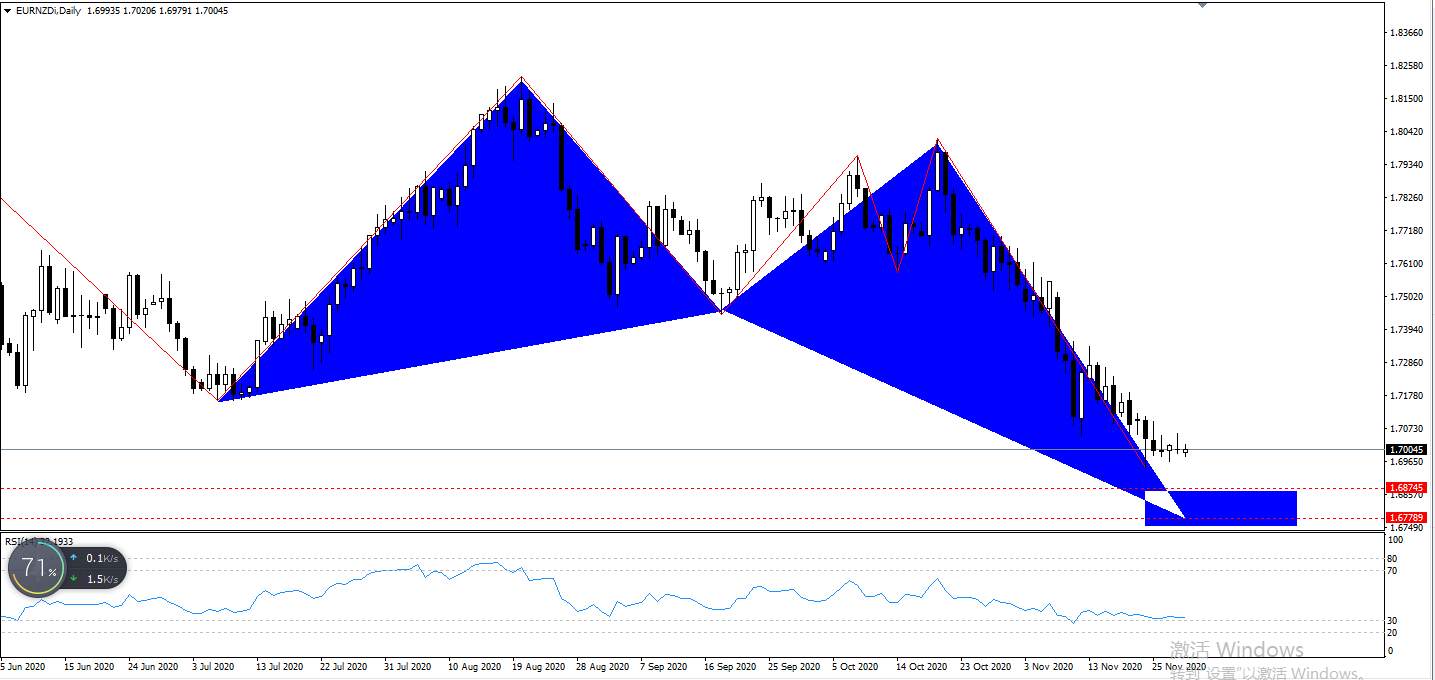Select the red price level tag 1.67789

pos(1407,518)
